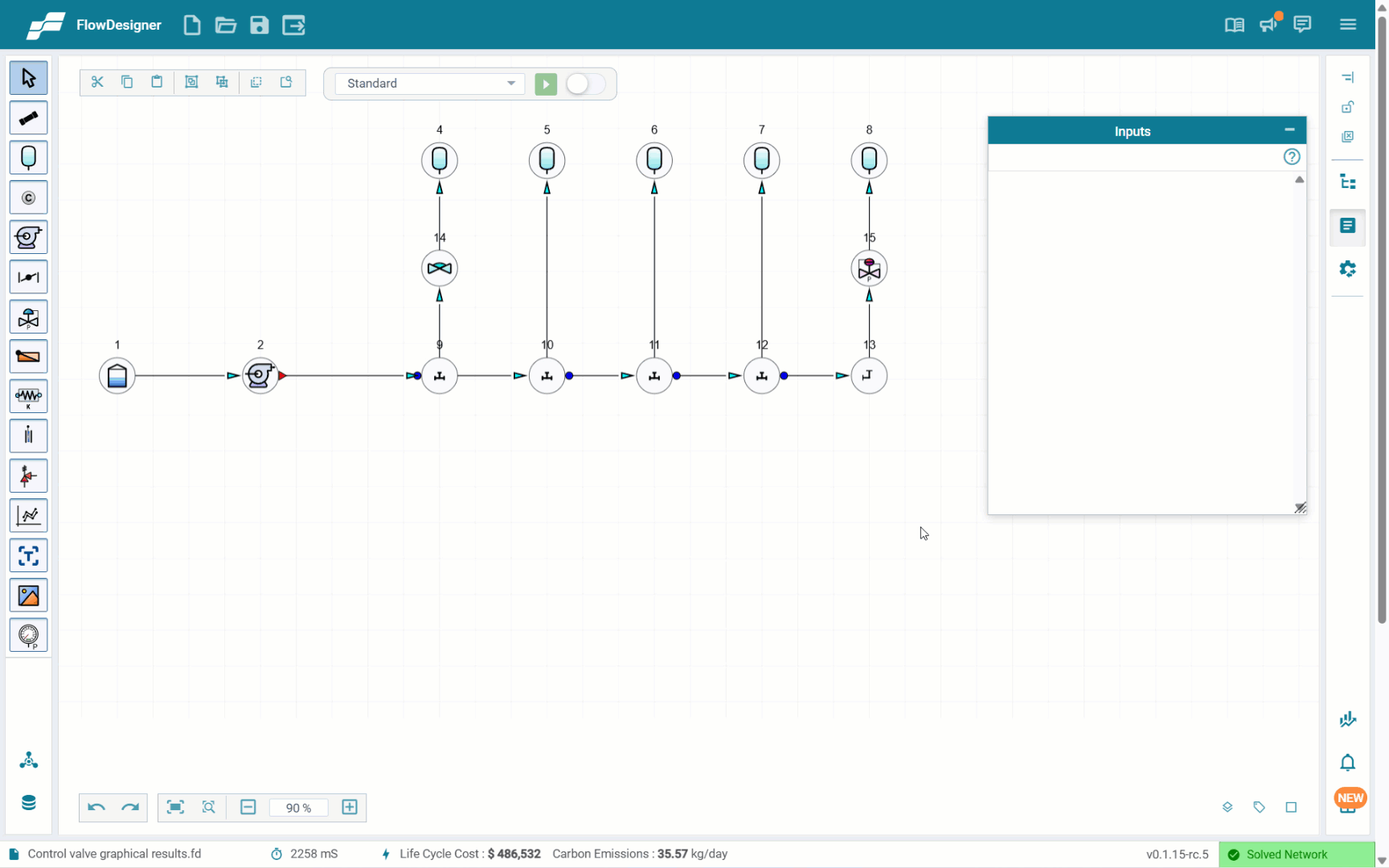Screen dimensions: 1389x868
Task: Select the insert image tool
Action: pos(28,596)
